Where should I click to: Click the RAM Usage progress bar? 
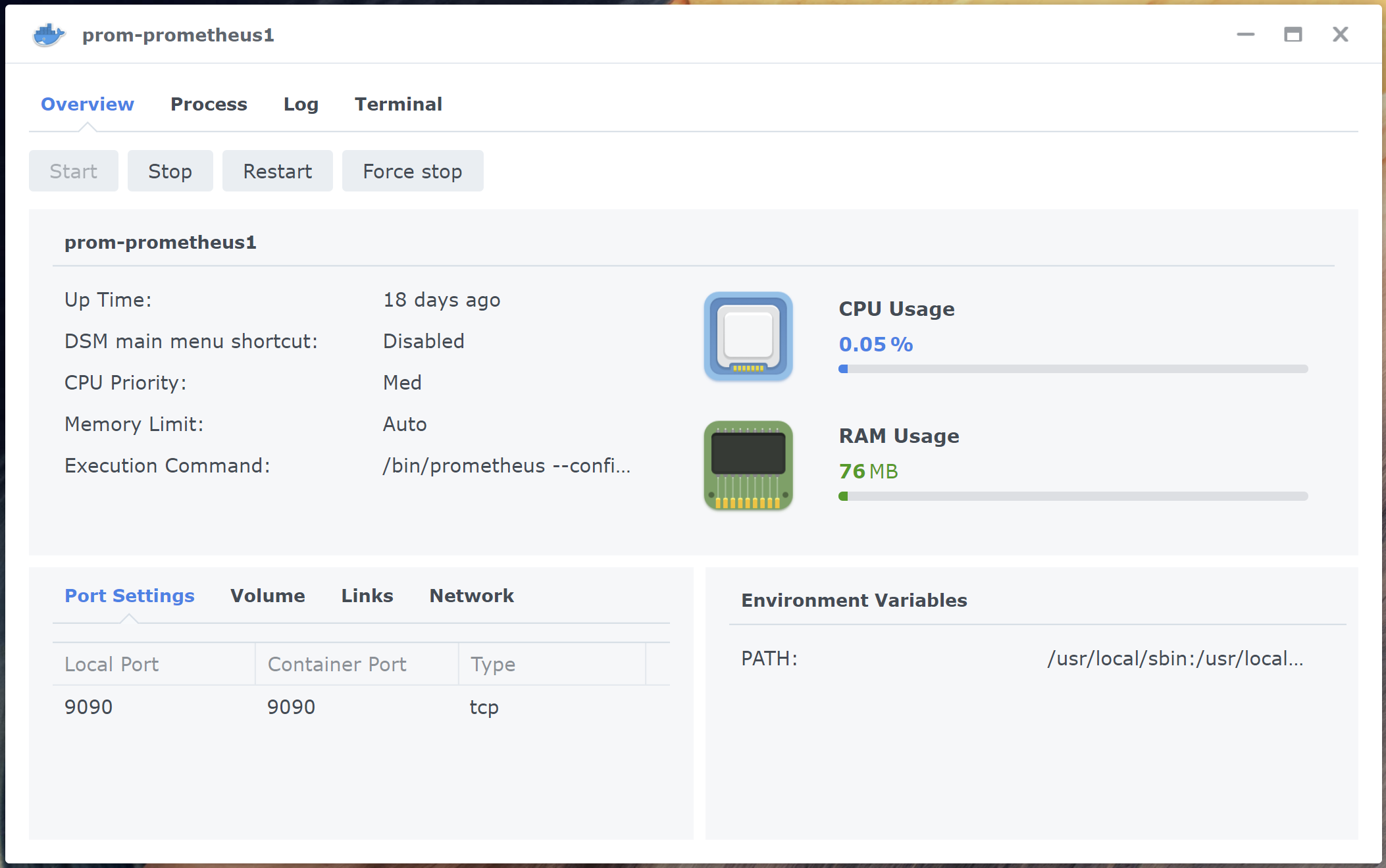[x=1073, y=496]
